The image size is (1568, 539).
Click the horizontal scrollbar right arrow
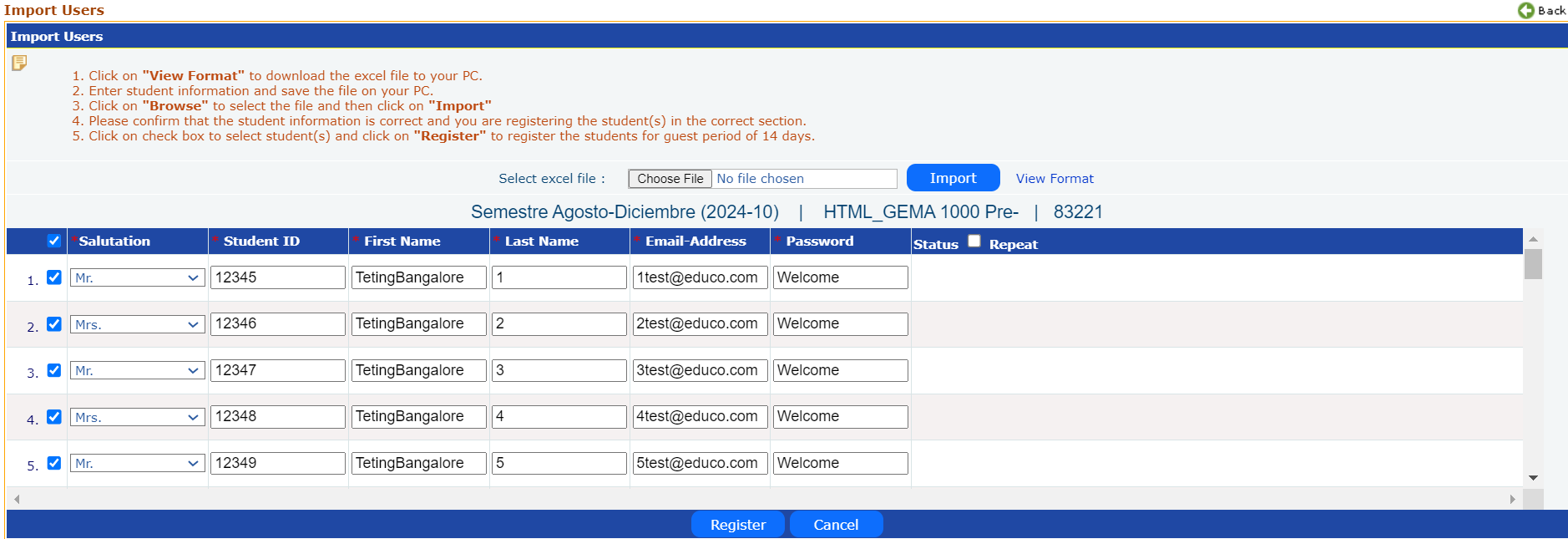pos(1512,499)
